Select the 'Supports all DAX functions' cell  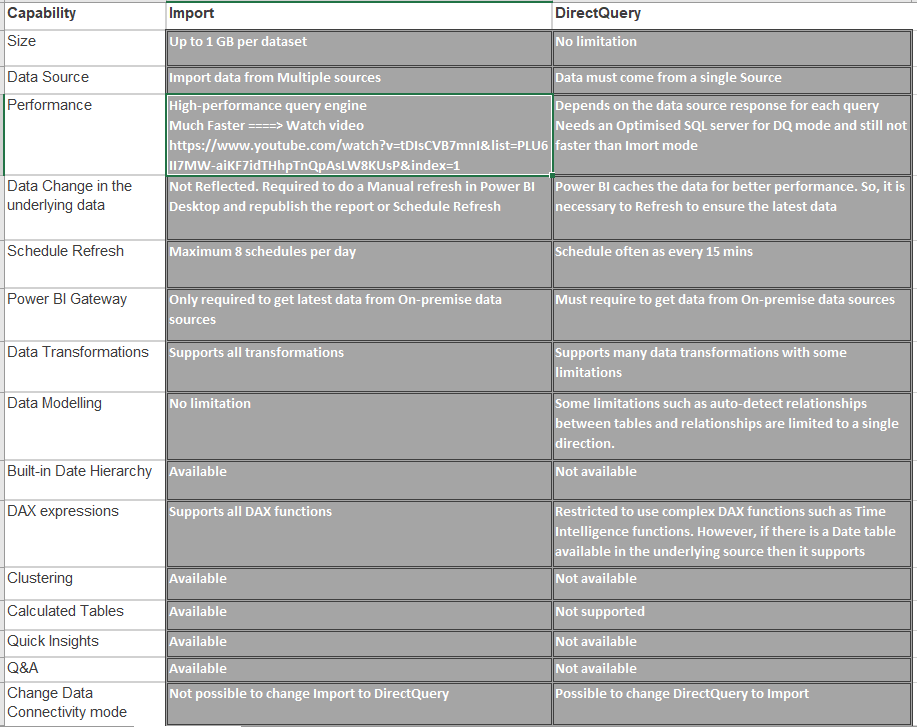358,532
